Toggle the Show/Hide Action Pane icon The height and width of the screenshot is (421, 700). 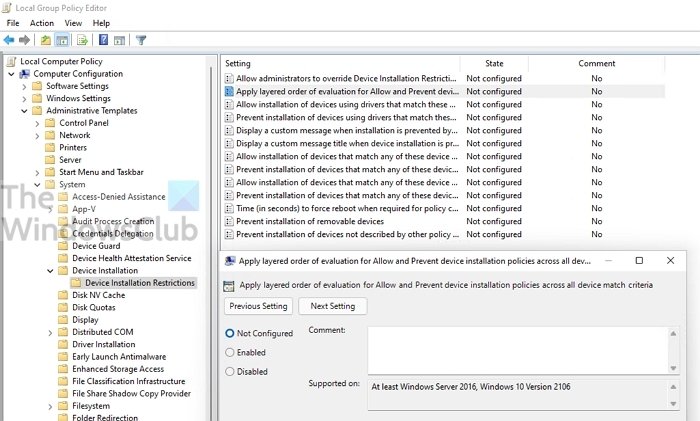[119, 40]
